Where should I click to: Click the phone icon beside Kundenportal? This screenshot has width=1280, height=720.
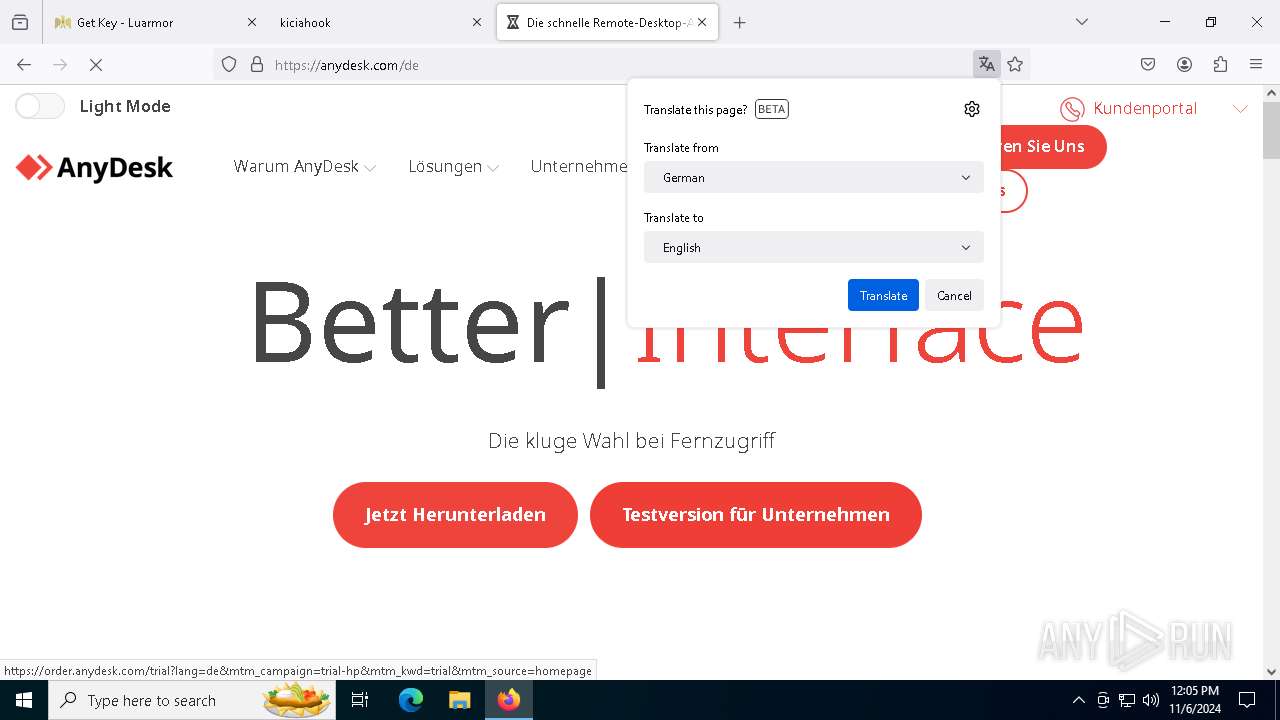click(x=1072, y=108)
